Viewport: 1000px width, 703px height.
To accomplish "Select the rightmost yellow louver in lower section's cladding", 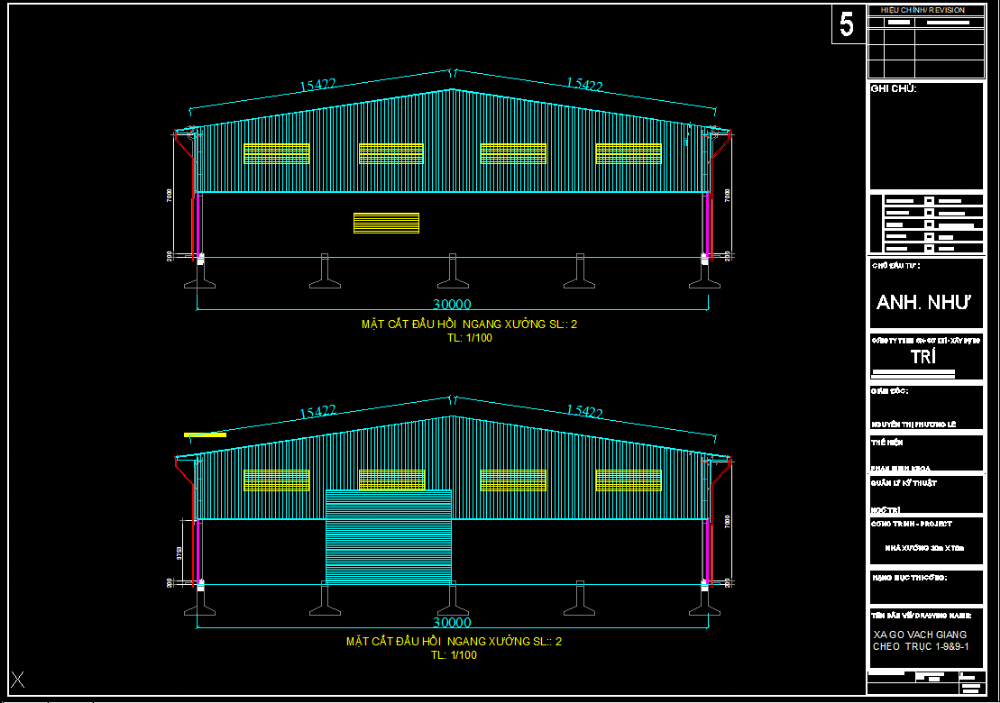I will (629, 480).
